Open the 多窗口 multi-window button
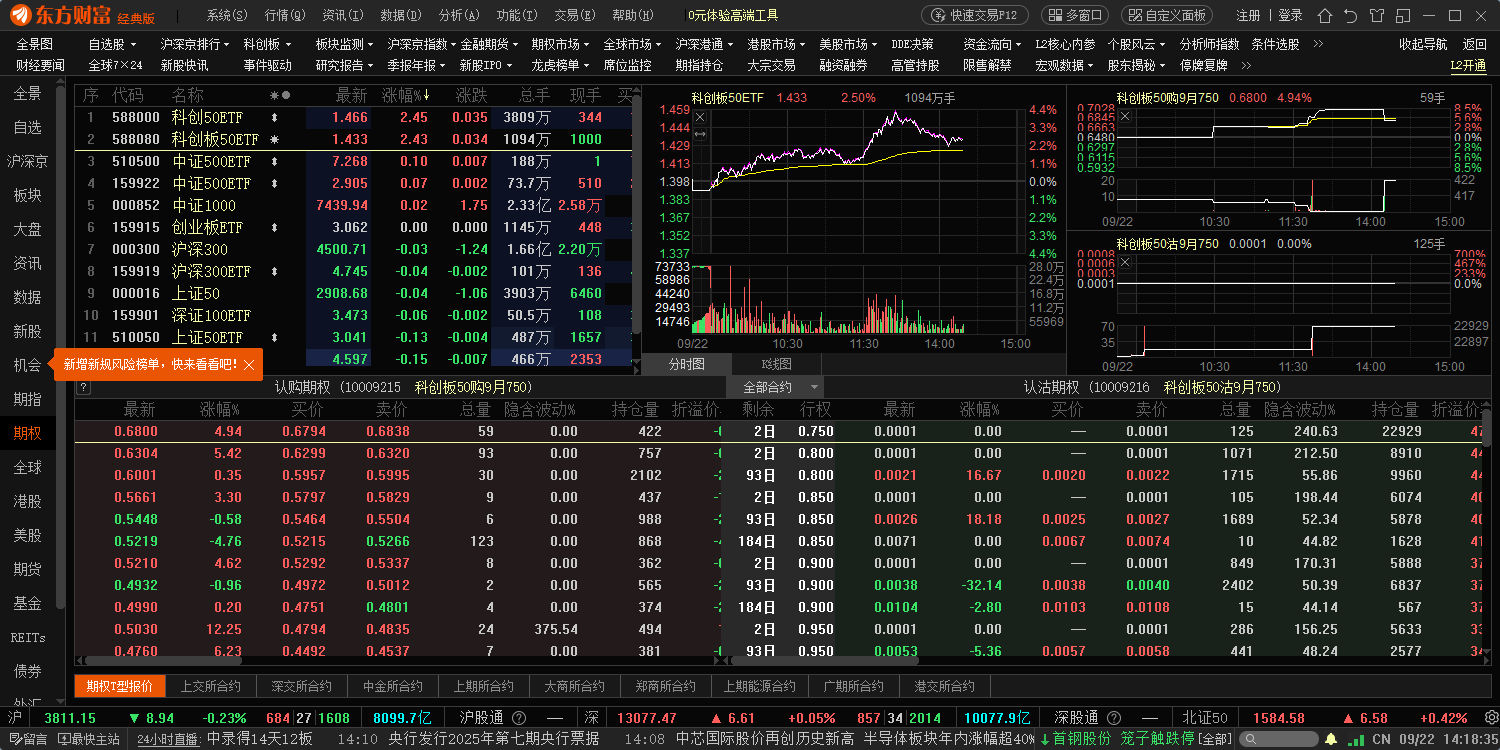Screen dimensions: 1500x750 1075,15
